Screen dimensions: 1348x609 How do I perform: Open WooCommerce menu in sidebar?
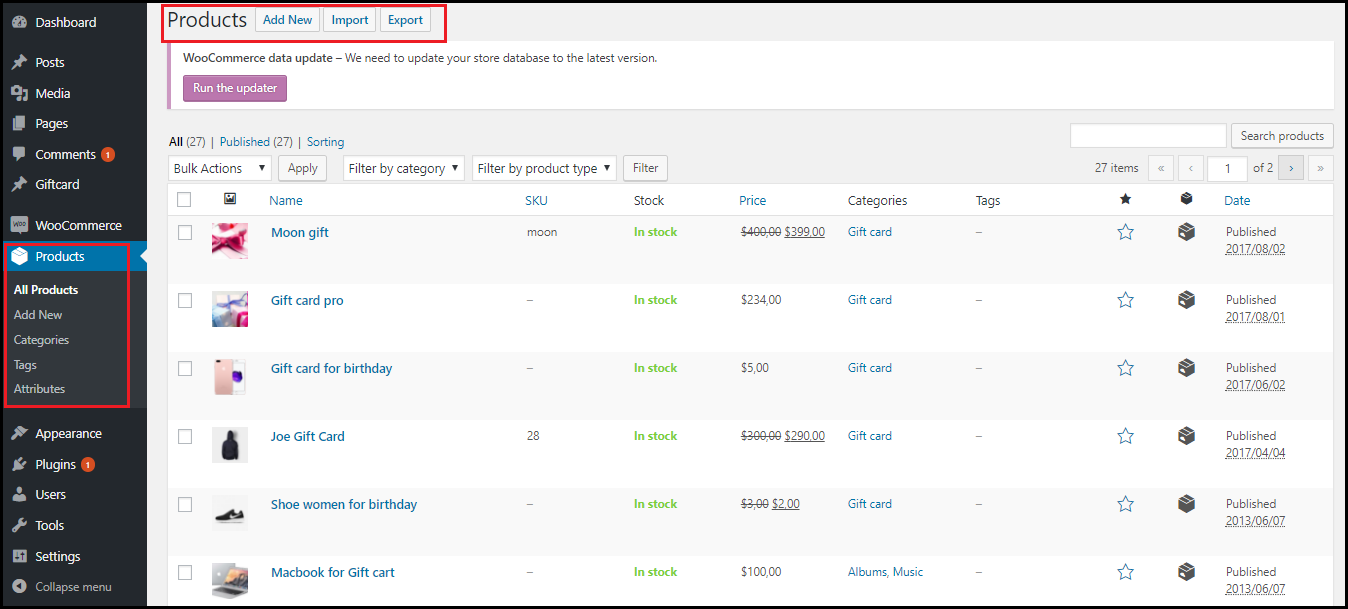[x=77, y=225]
